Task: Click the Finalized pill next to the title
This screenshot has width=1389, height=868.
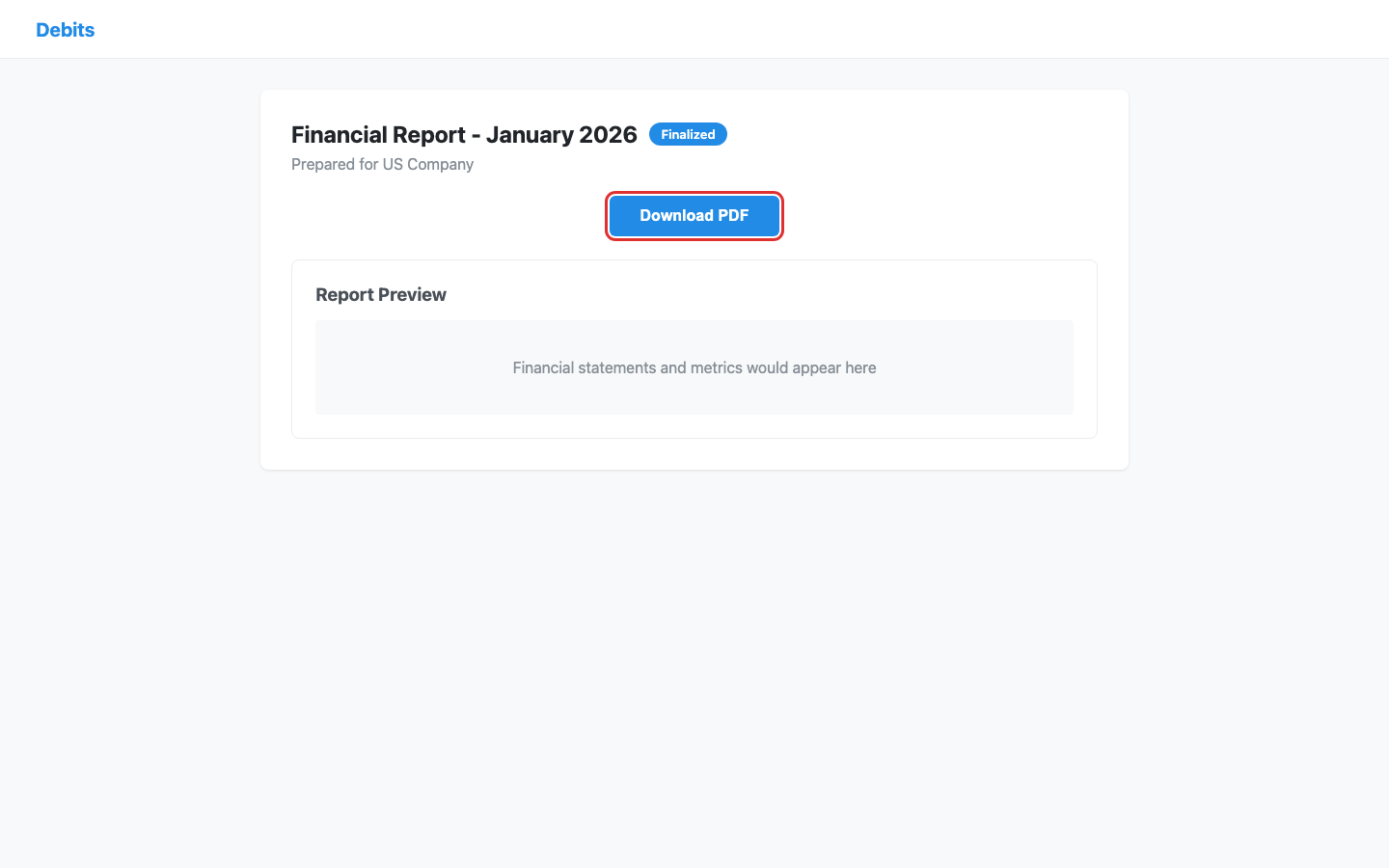Action: (x=688, y=134)
